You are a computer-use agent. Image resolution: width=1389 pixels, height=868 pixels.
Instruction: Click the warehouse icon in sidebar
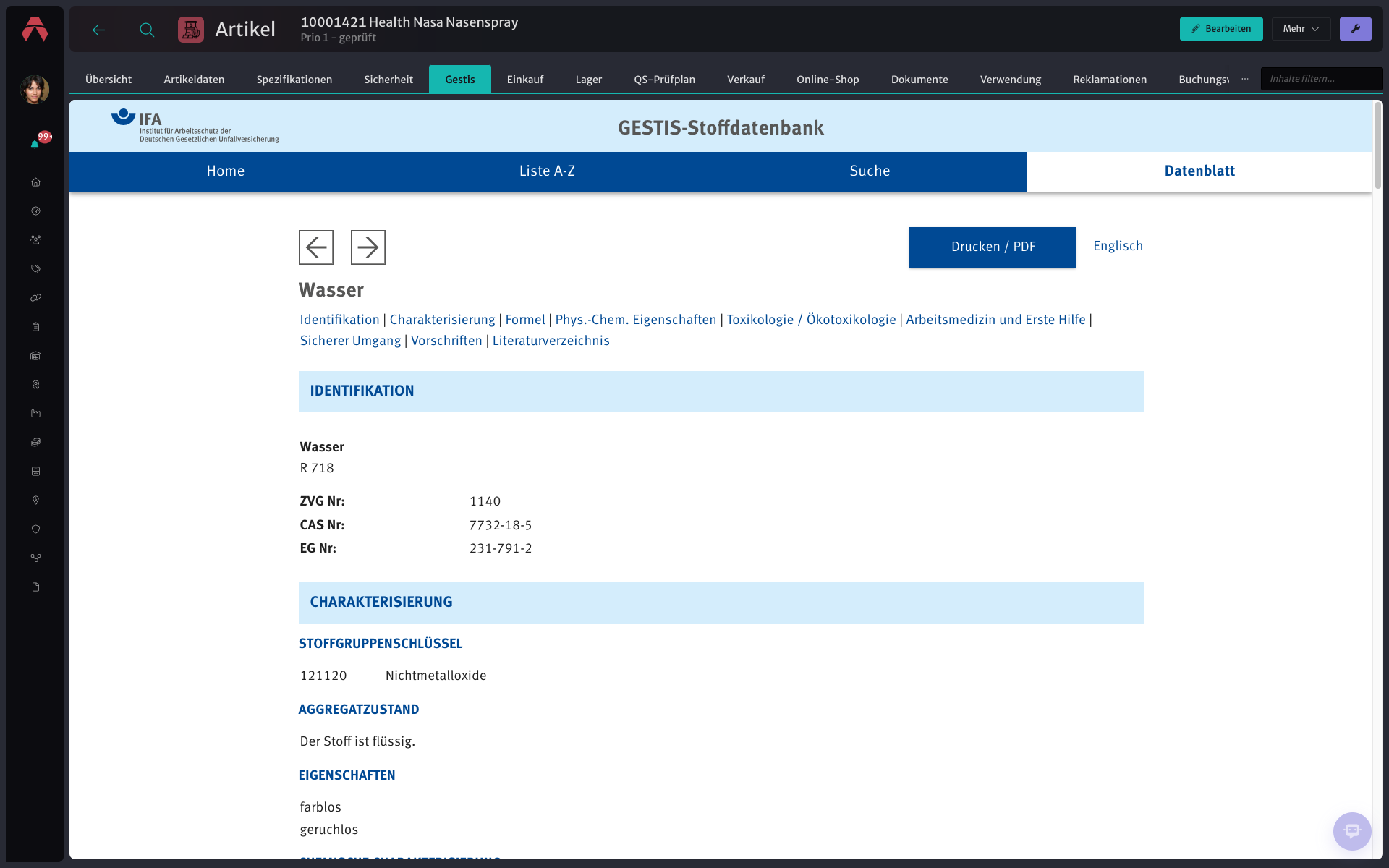click(35, 356)
